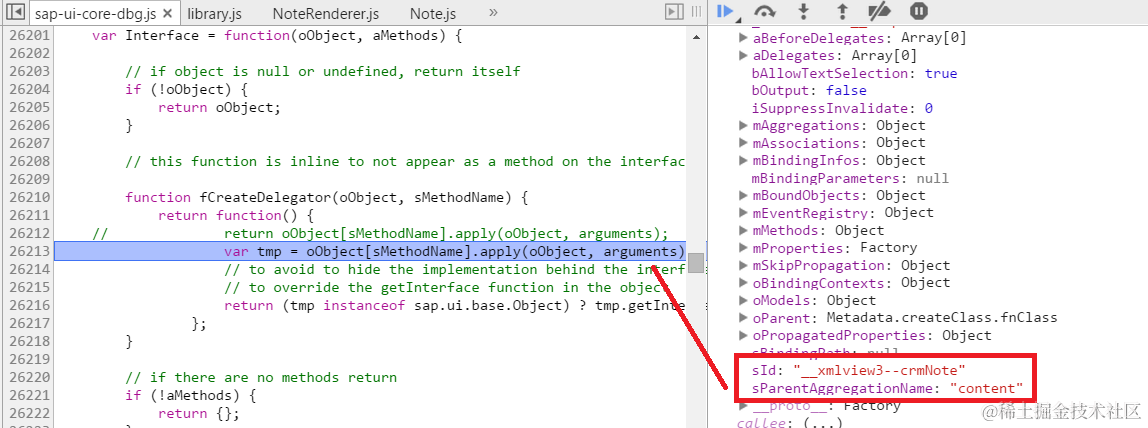Expand mAggregations object
This screenshot has width=1148, height=428.
pyautogui.click(x=743, y=126)
